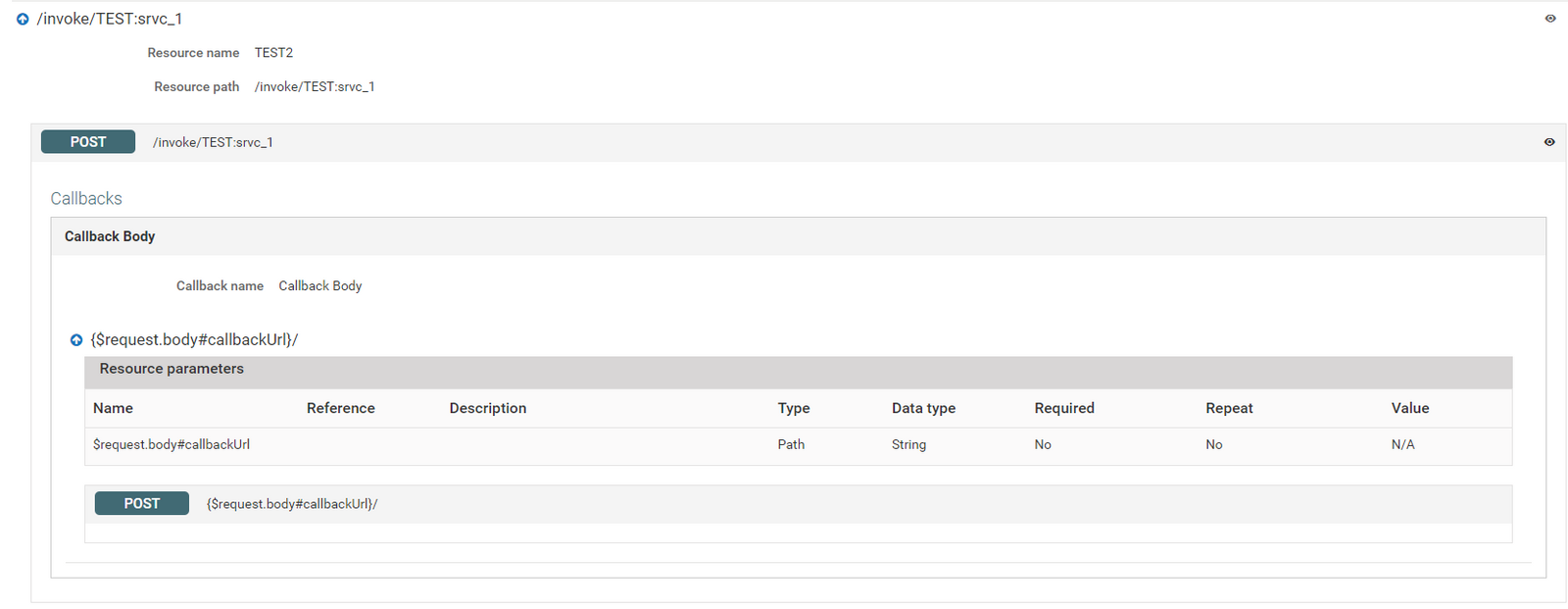
Task: Toggle the eye icon for the top resource
Action: point(1550,19)
